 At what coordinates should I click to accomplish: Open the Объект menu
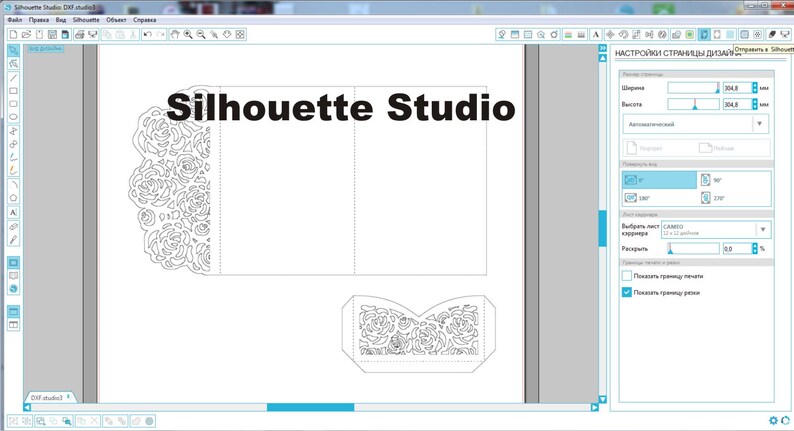tap(116, 20)
